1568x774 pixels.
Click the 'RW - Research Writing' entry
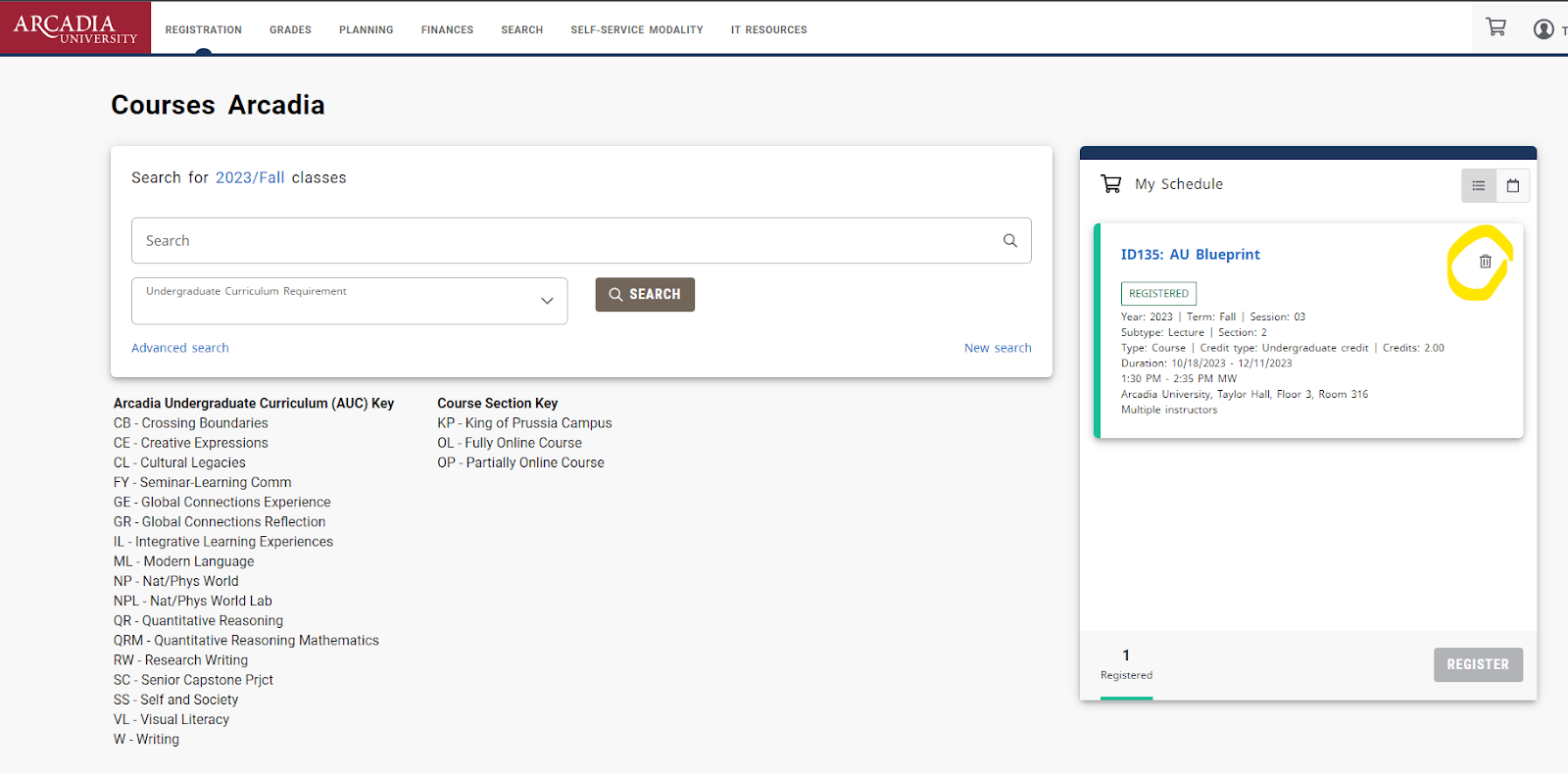181,660
